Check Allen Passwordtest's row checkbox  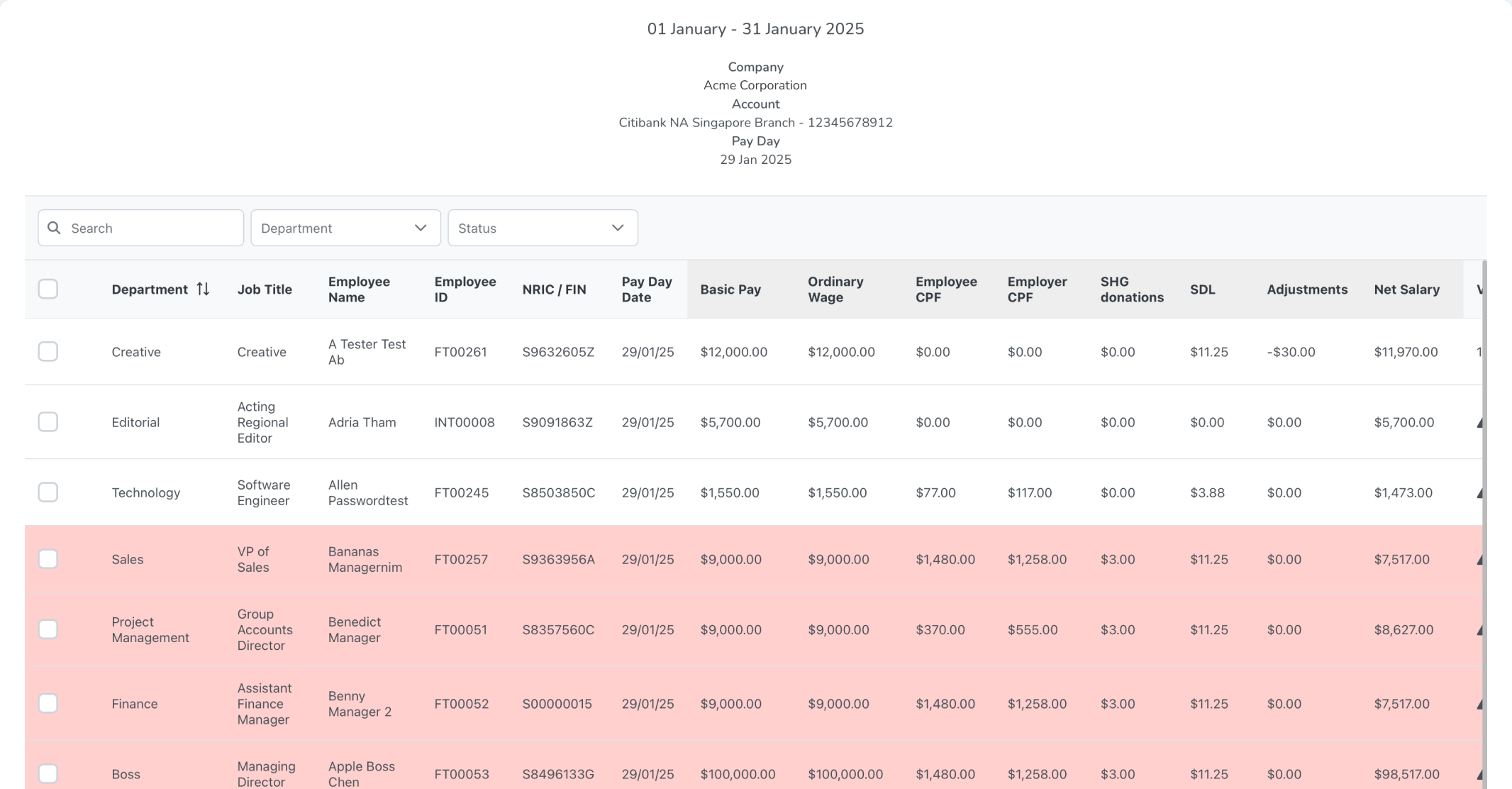pyautogui.click(x=48, y=492)
